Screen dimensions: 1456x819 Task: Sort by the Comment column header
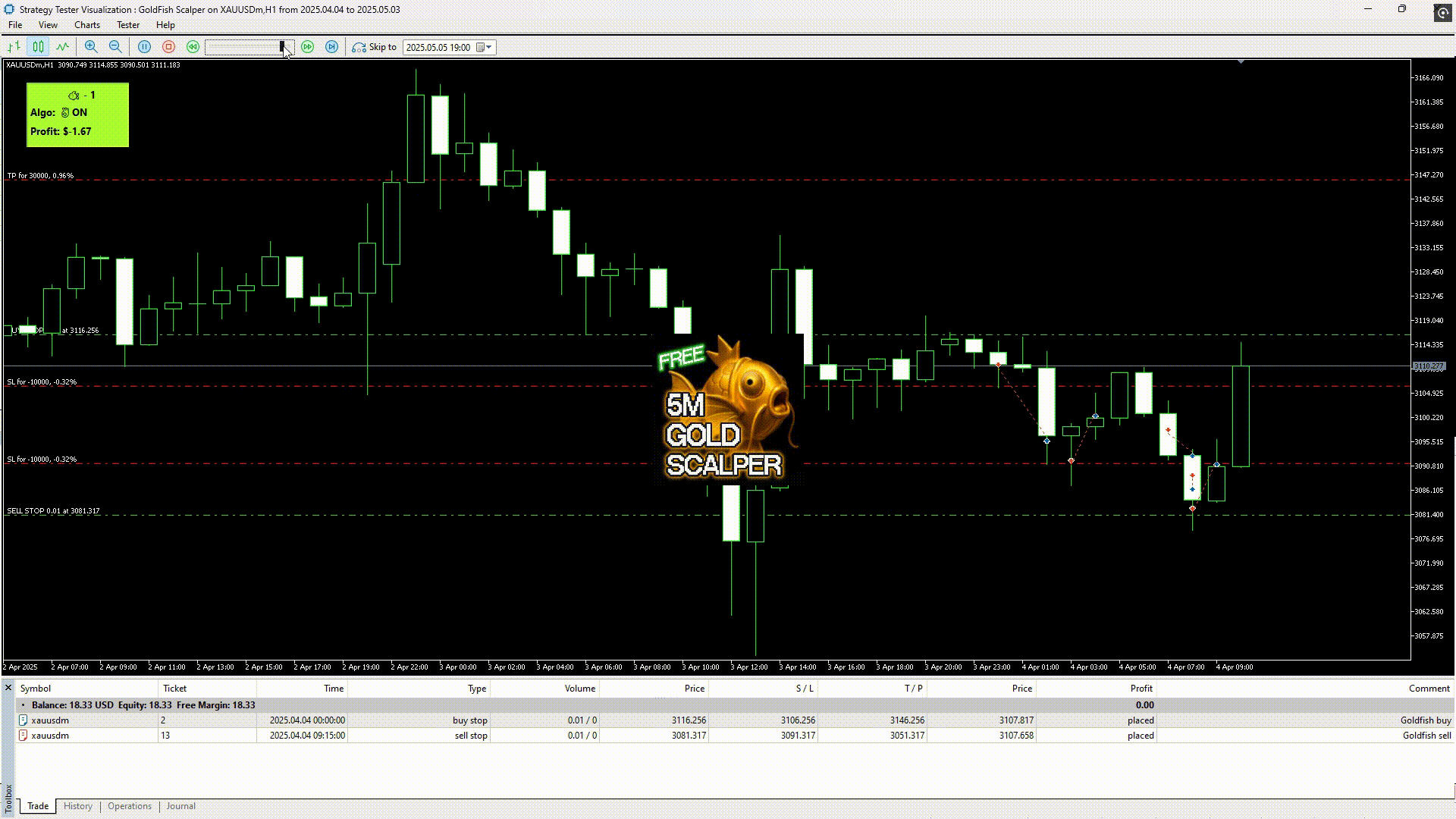click(1305, 689)
